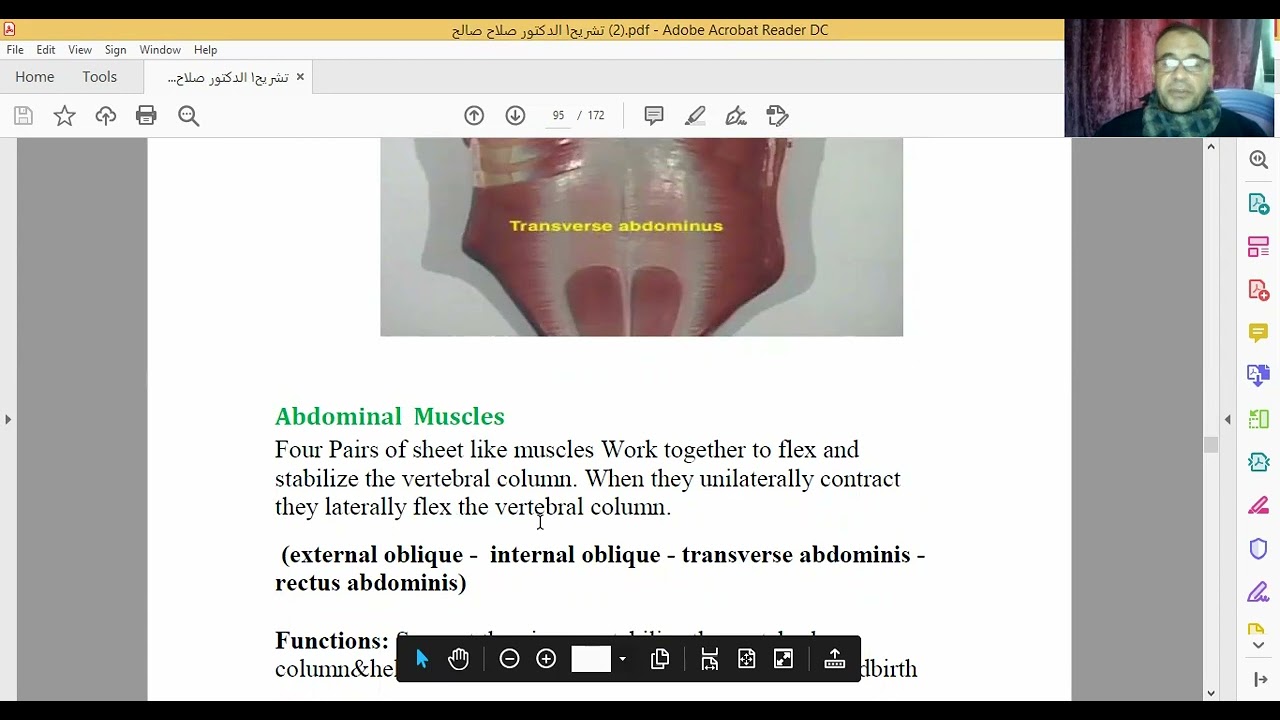Open the Create PDF tool
Viewport: 1280px width, 720px height.
(x=1259, y=289)
